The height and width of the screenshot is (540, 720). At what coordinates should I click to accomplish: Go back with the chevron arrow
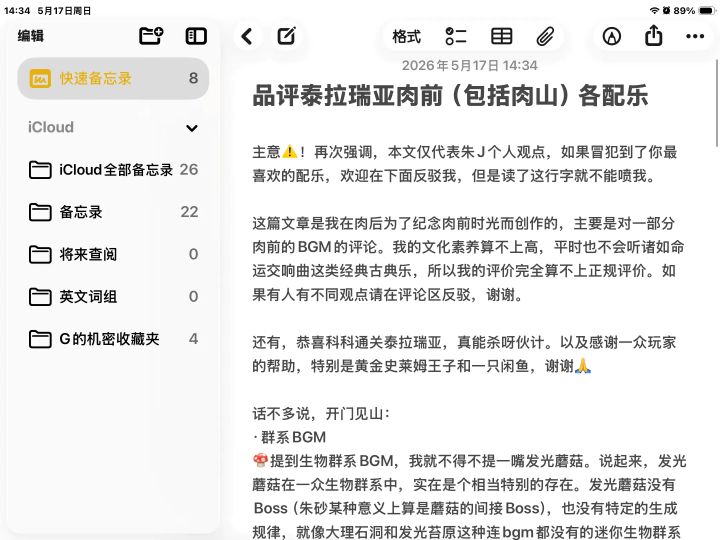(x=247, y=36)
